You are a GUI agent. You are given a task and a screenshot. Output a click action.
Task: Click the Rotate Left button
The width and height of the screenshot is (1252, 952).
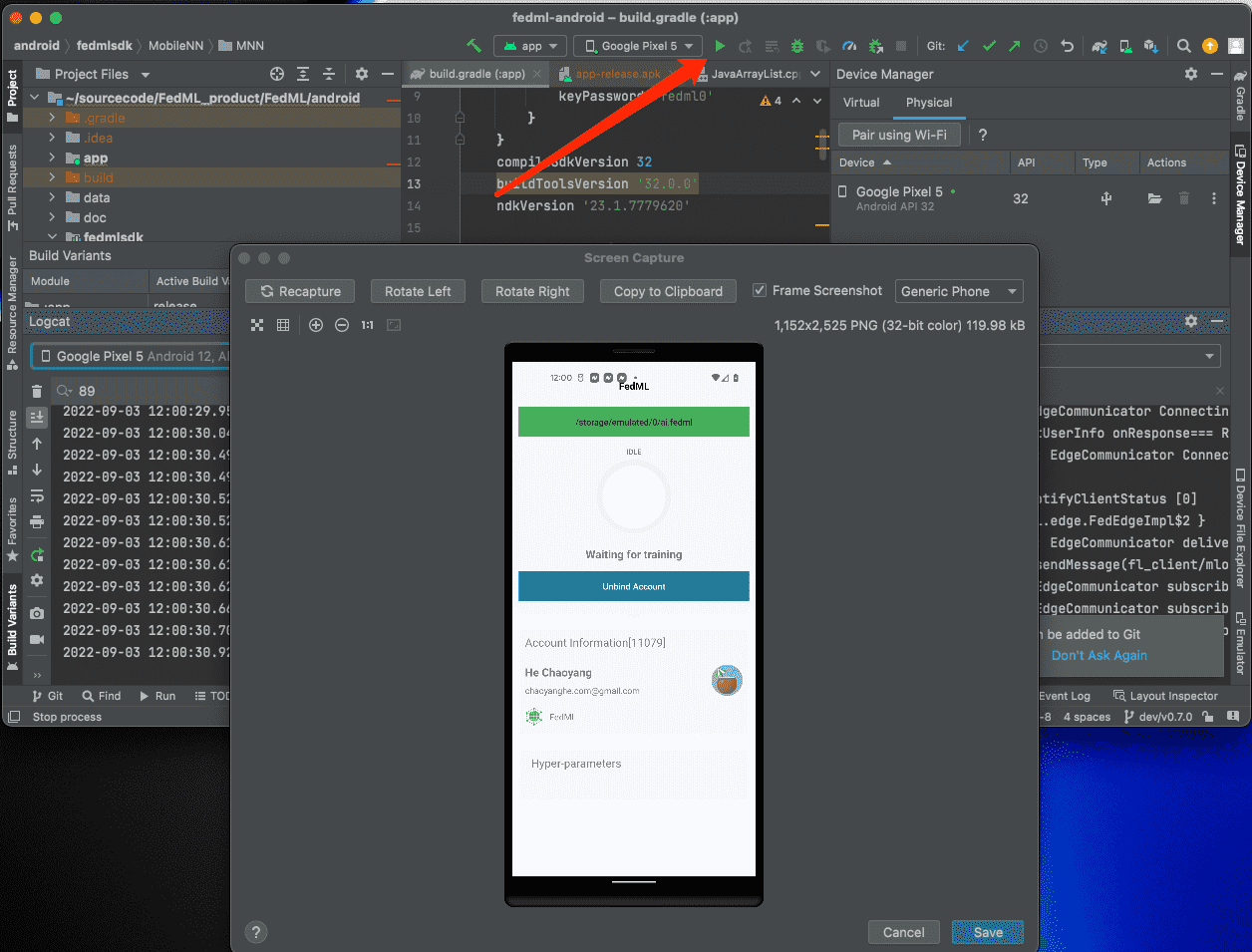418,291
